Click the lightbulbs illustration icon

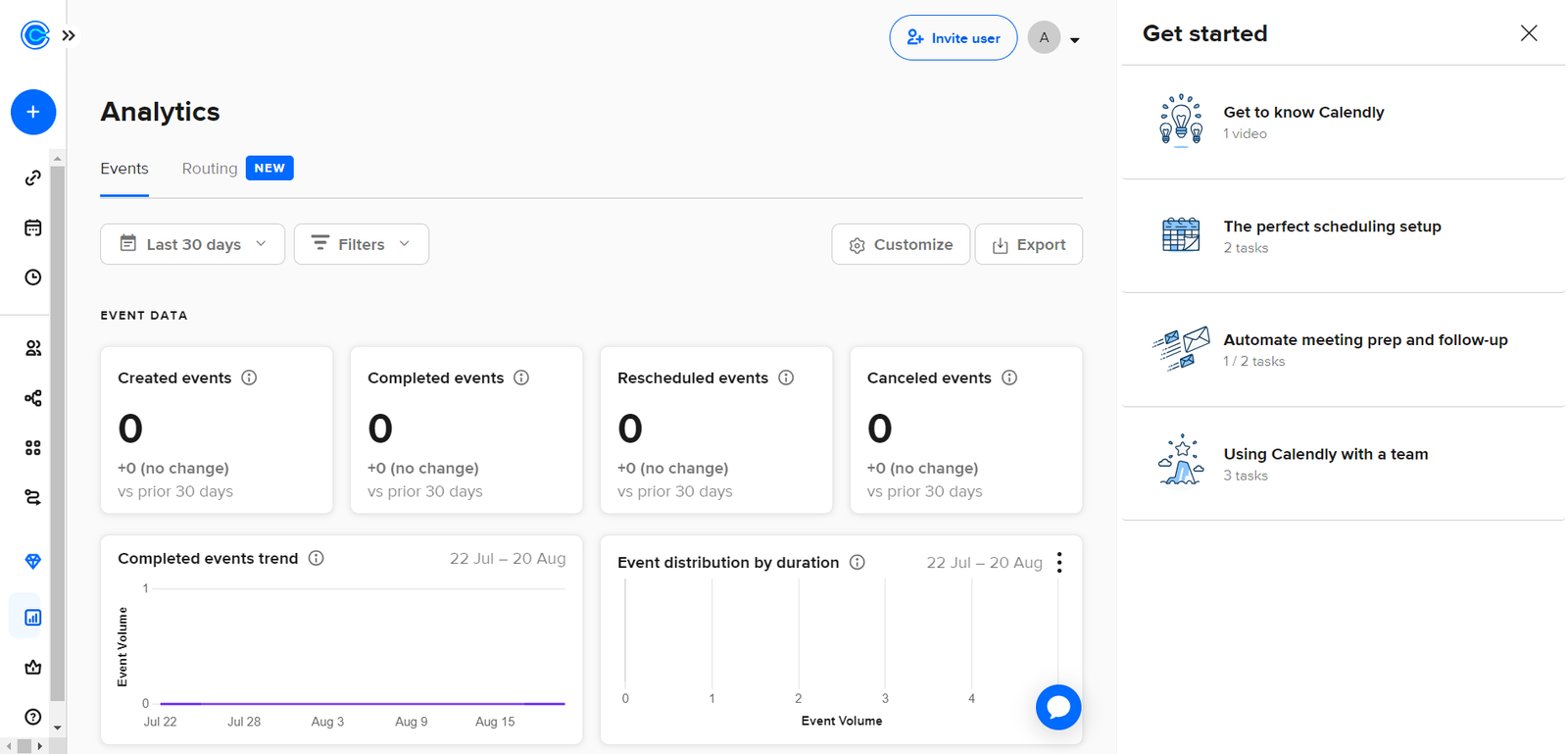click(x=1181, y=120)
